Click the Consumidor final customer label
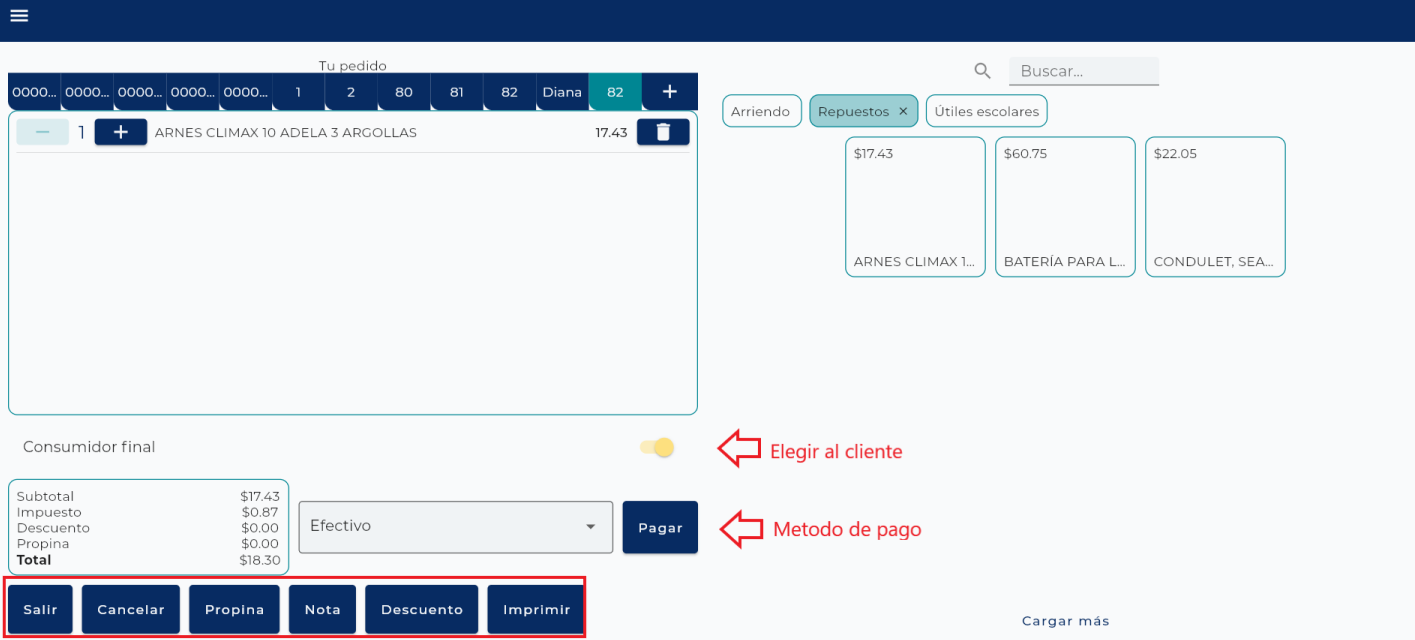The image size is (1415, 640). (x=89, y=447)
